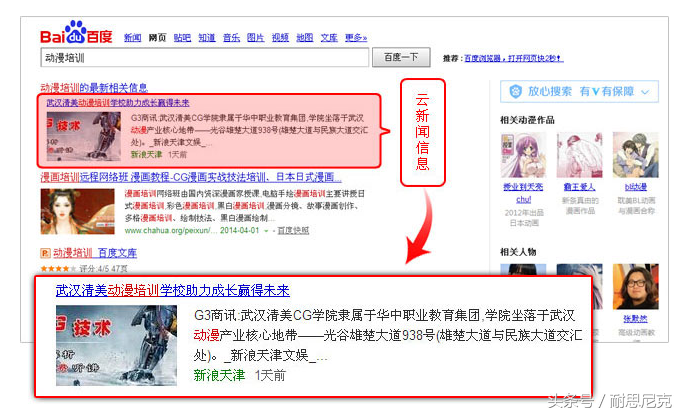681x414 pixels.
Task: Click the star rating under 百度文库 result
Action: [58, 268]
